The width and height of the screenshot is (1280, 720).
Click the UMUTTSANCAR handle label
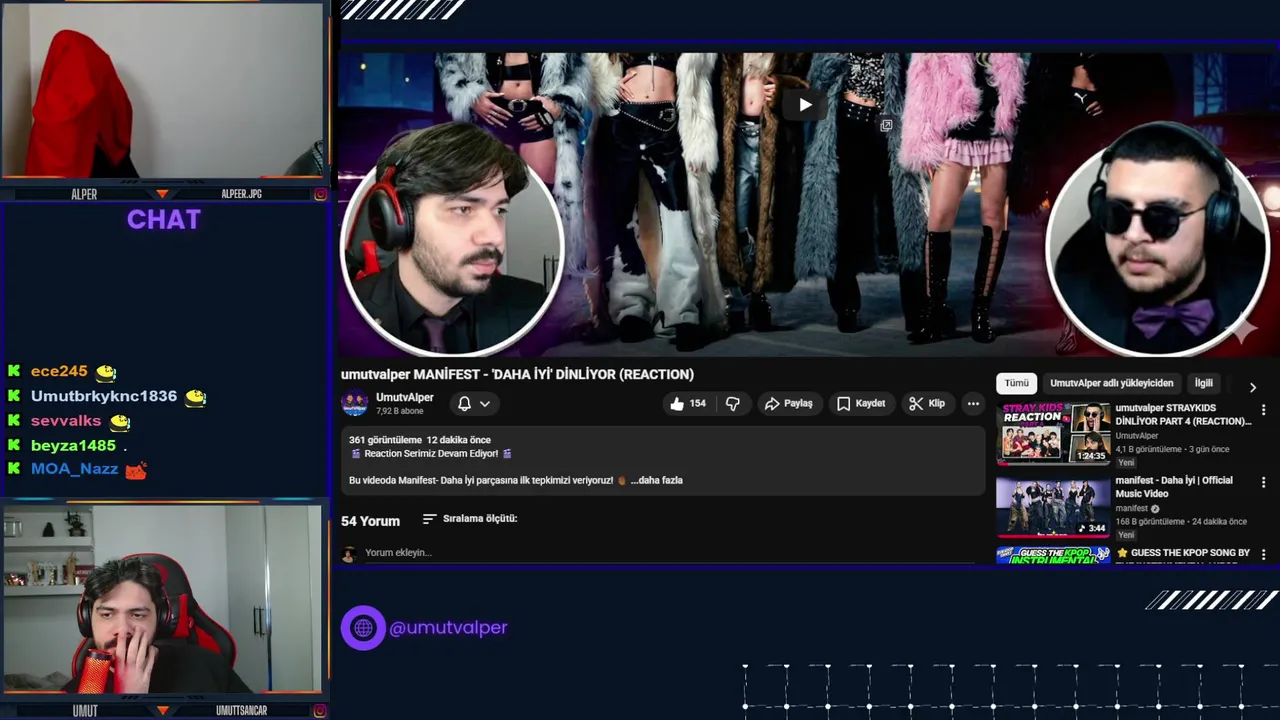click(241, 711)
